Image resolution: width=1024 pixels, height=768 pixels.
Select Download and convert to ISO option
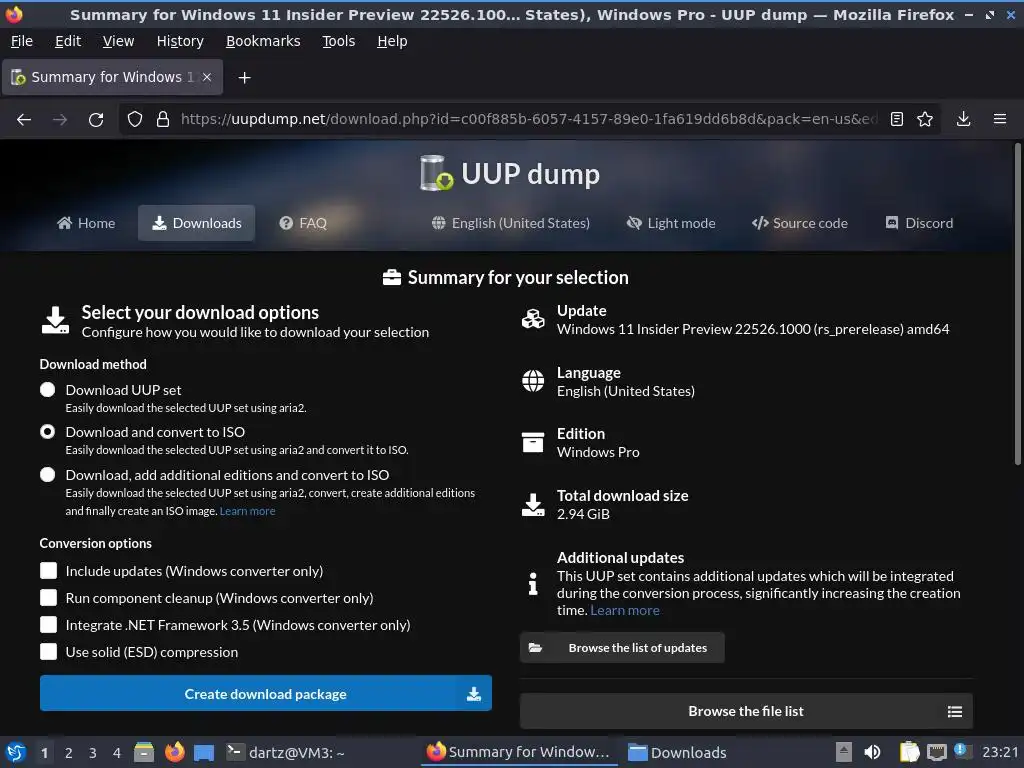[48, 432]
